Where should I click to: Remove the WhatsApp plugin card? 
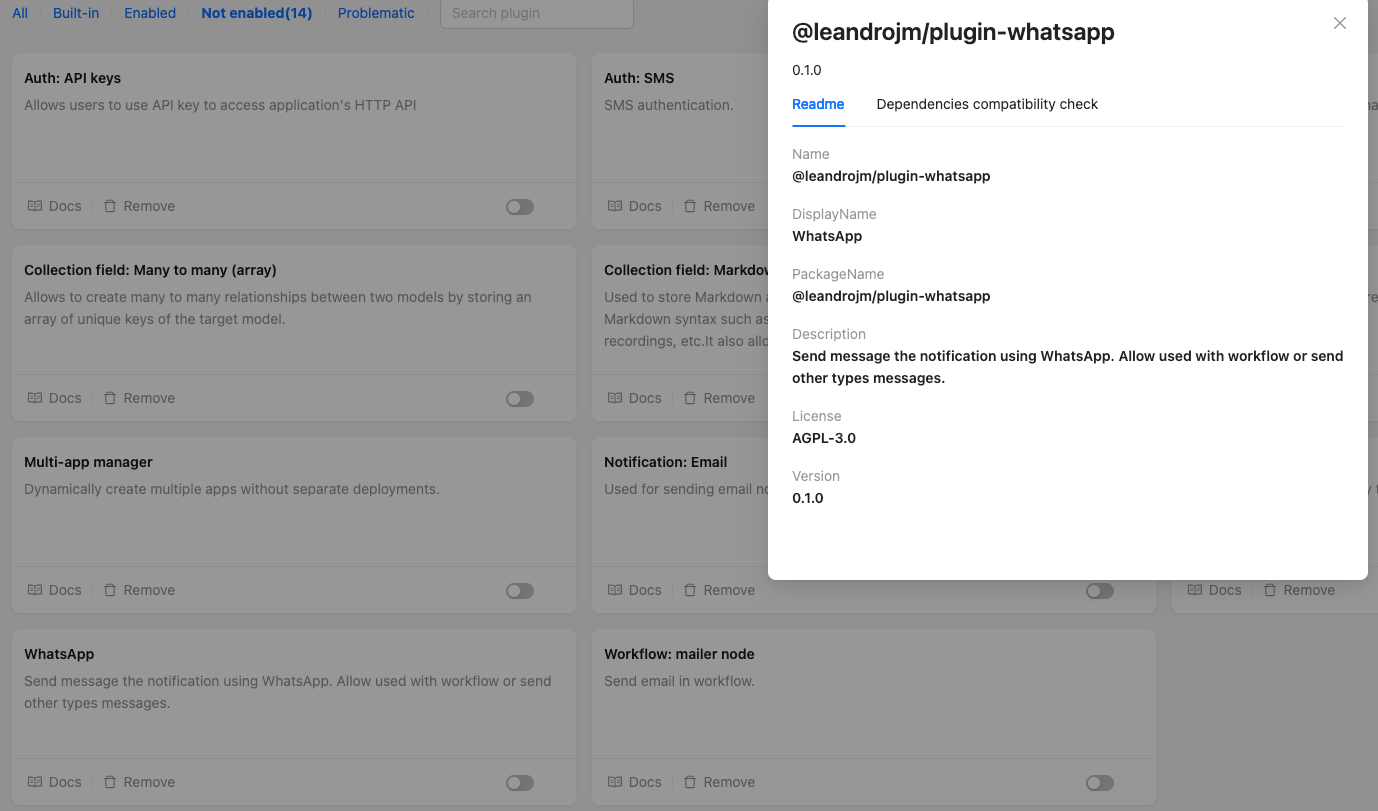point(139,782)
